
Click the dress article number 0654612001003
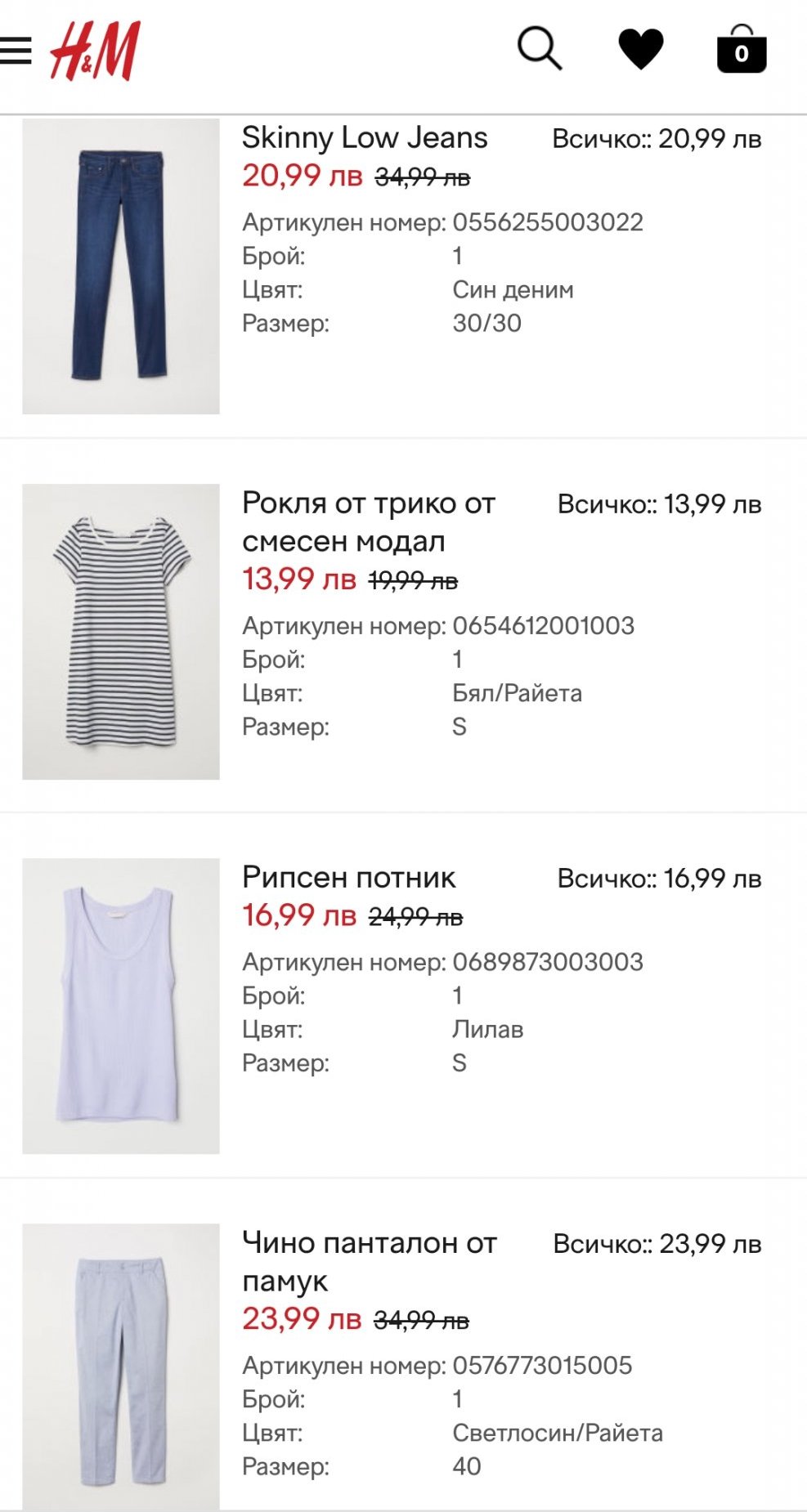(543, 626)
